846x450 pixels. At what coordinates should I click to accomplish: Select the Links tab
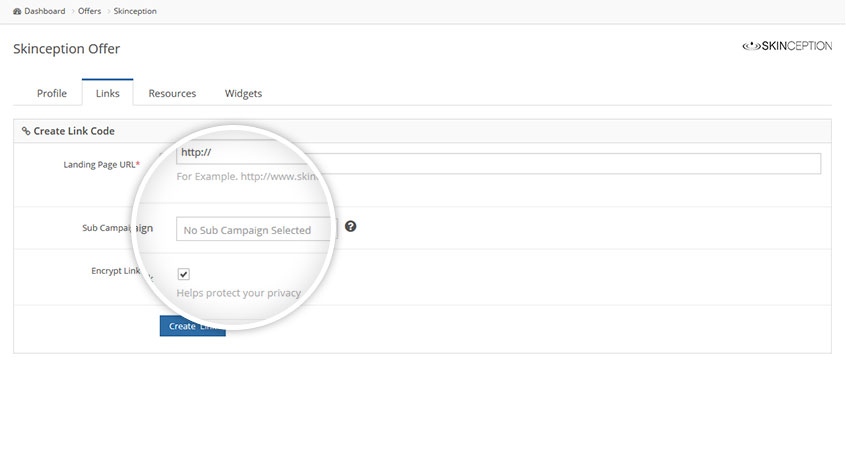click(x=108, y=94)
